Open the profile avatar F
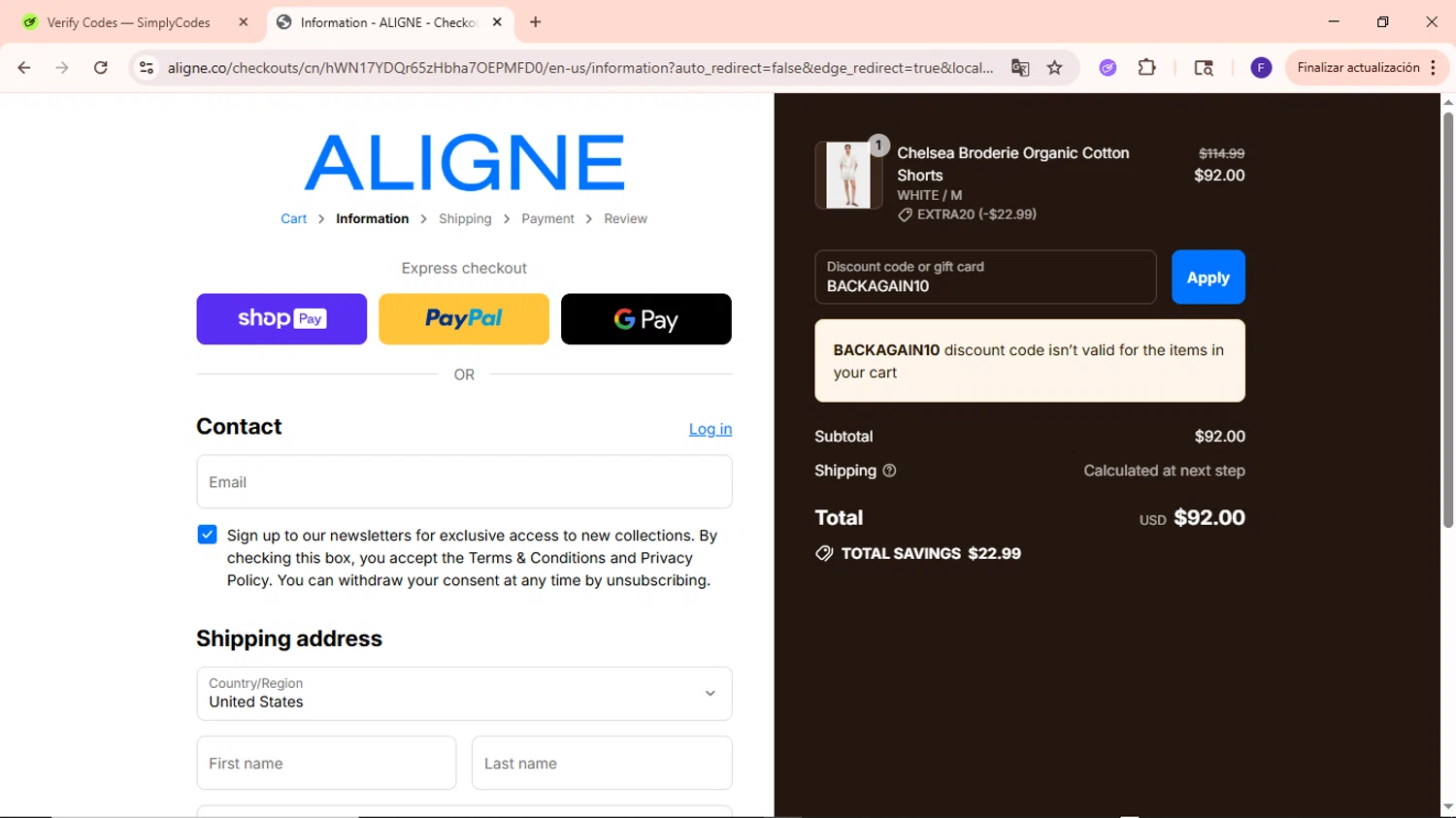 [1261, 68]
